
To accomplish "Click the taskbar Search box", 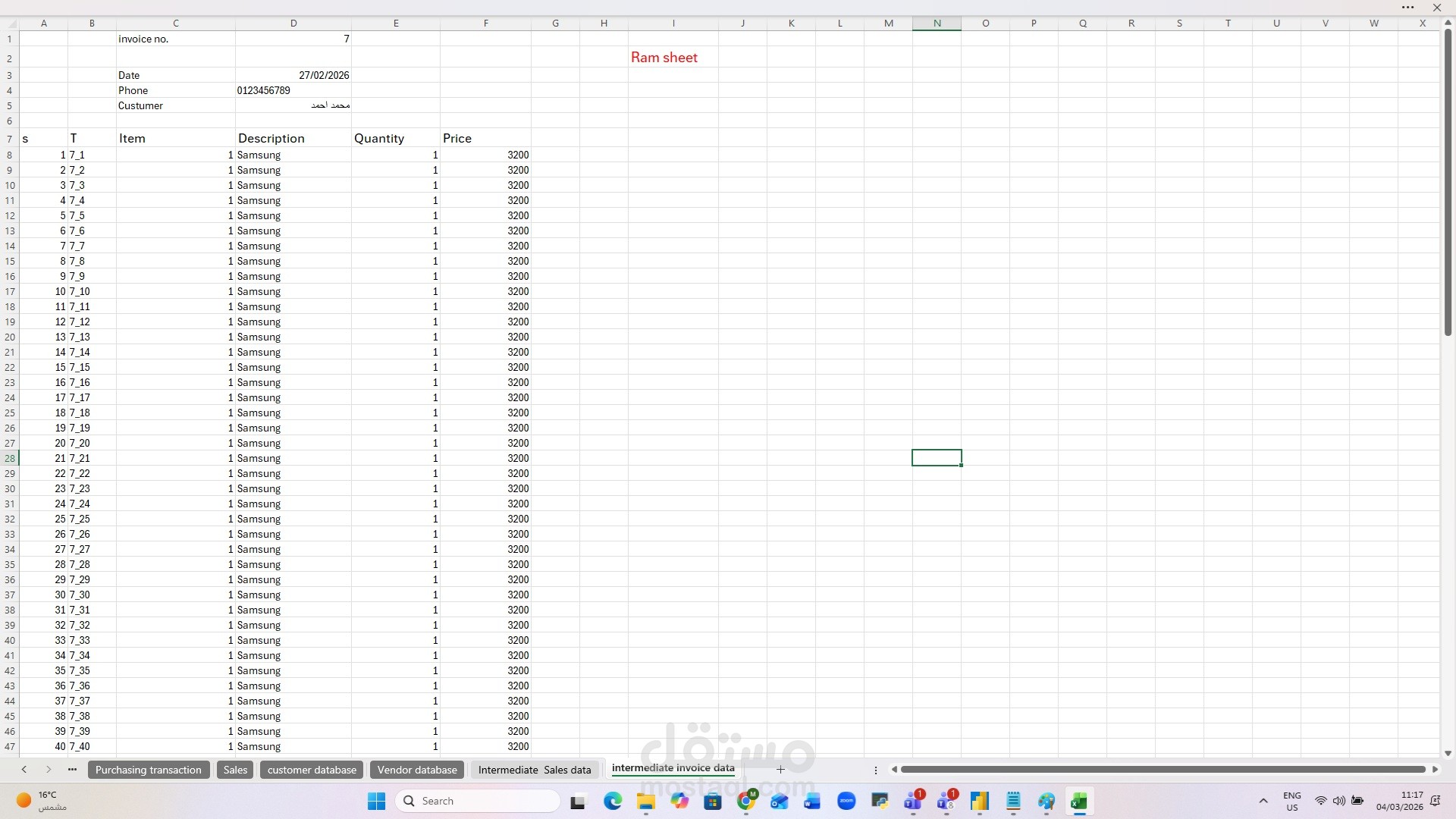I will pos(478,801).
